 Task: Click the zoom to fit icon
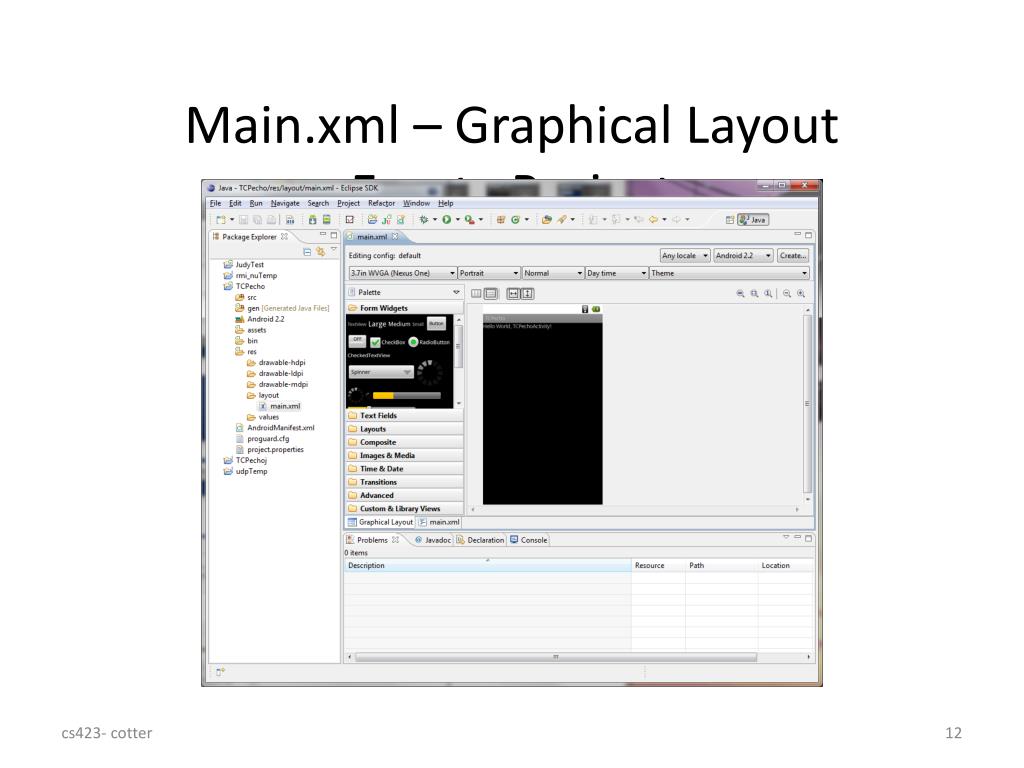tap(754, 294)
